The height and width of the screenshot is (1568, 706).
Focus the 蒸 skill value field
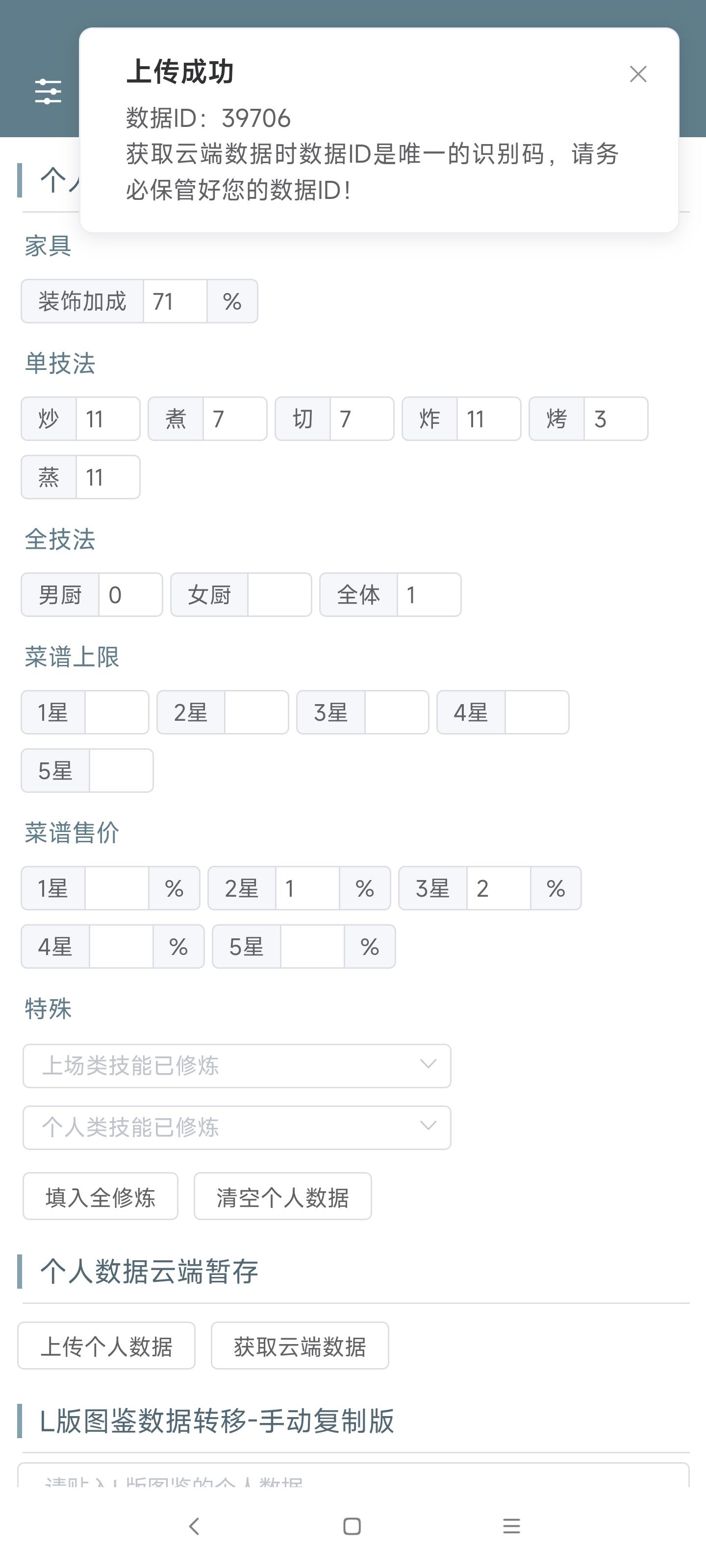(108, 477)
